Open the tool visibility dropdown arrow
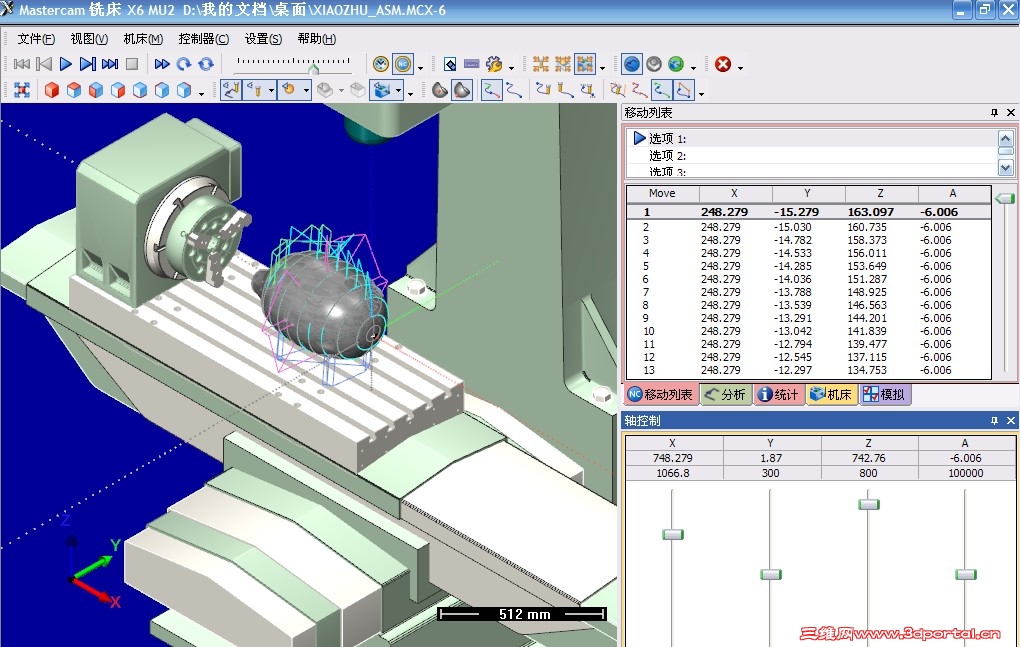 (x=271, y=90)
